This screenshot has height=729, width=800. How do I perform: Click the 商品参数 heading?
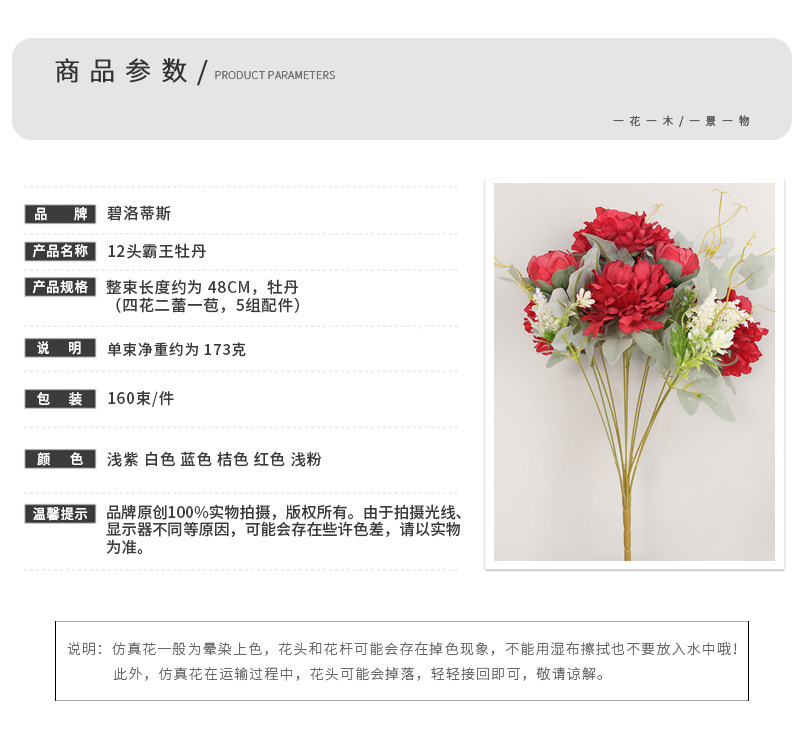(121, 71)
